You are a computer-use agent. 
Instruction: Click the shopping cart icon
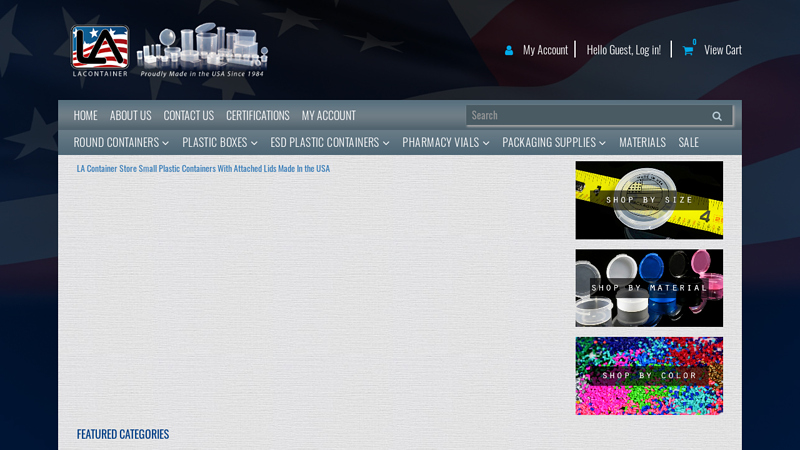pos(688,50)
